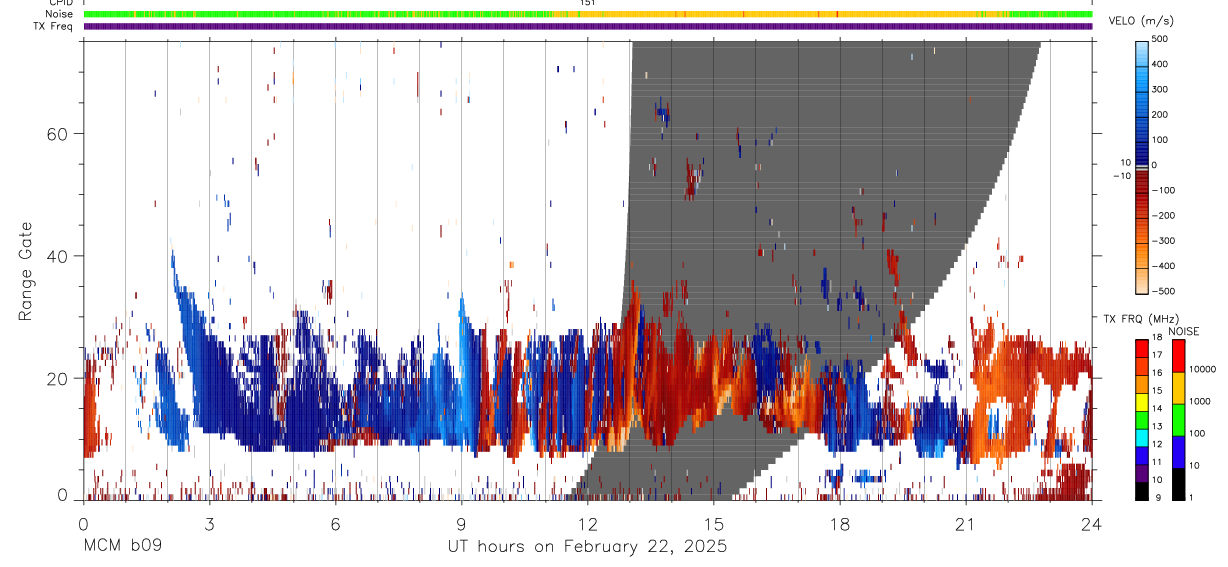Click the 10000 tick on NOISE colorbar
Screen dimensions: 1228x567
[x=1202, y=370]
